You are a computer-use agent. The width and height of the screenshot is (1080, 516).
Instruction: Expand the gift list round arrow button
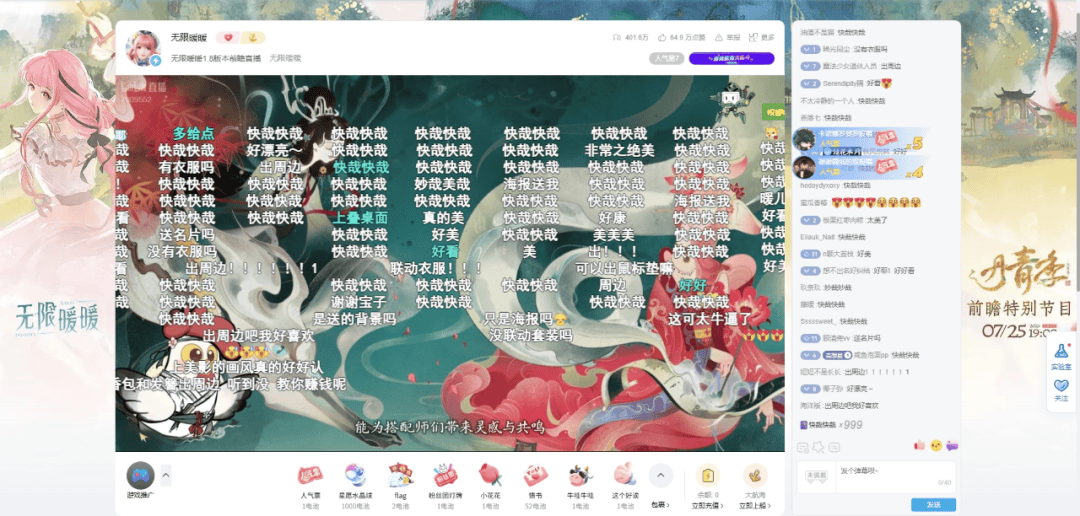[661, 475]
